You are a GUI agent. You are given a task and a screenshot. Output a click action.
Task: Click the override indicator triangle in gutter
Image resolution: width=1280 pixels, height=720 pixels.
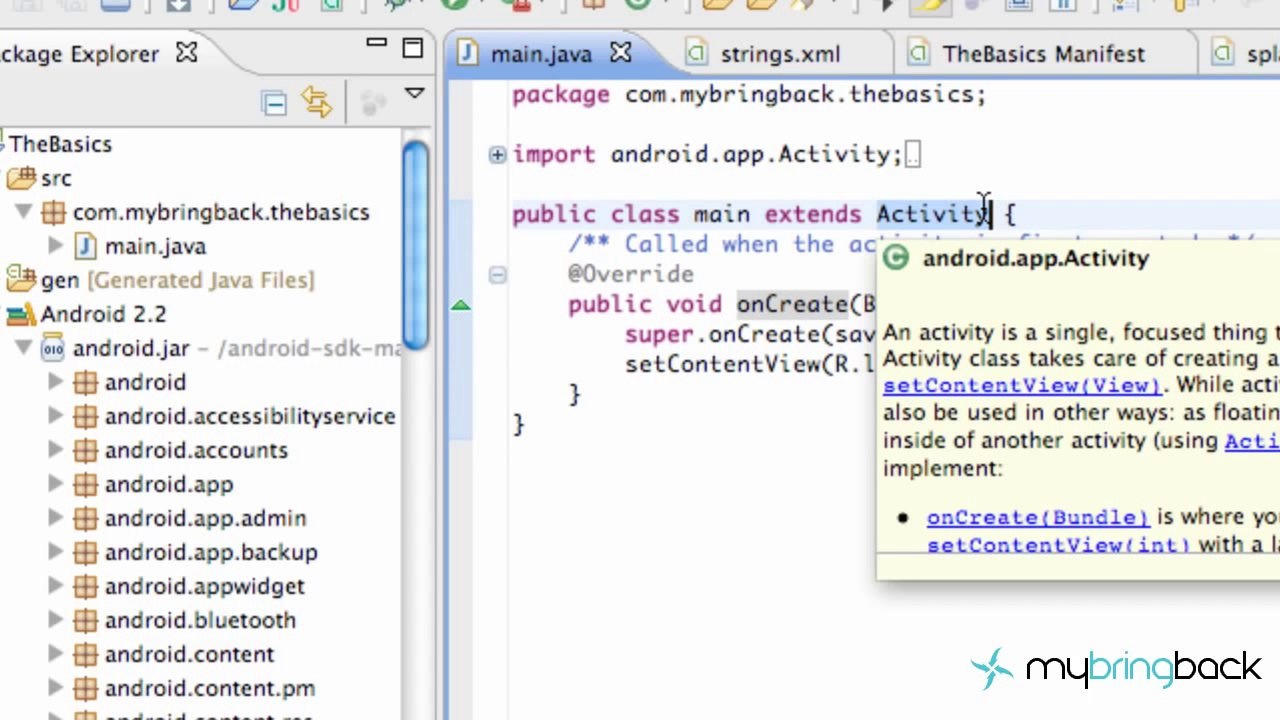(461, 304)
